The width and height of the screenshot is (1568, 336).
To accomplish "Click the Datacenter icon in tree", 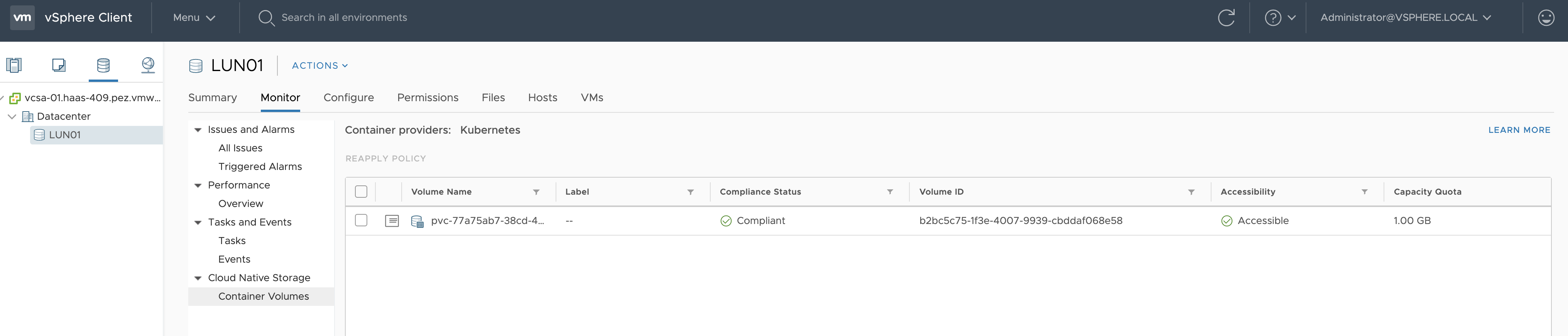I will 27,117.
